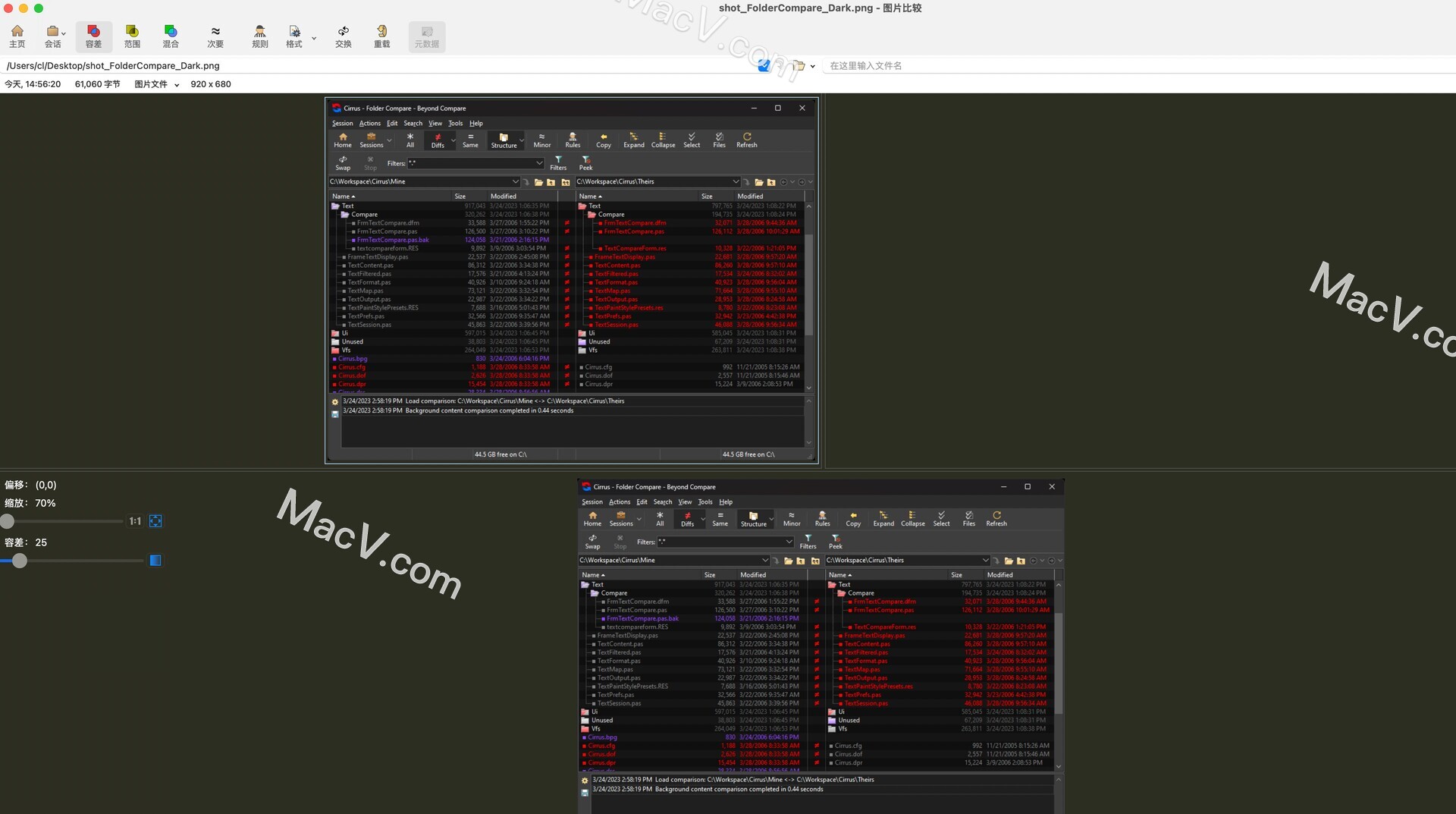Switch to 混合 blend view mode
Screen dimensions: 1456x814
pos(171,36)
